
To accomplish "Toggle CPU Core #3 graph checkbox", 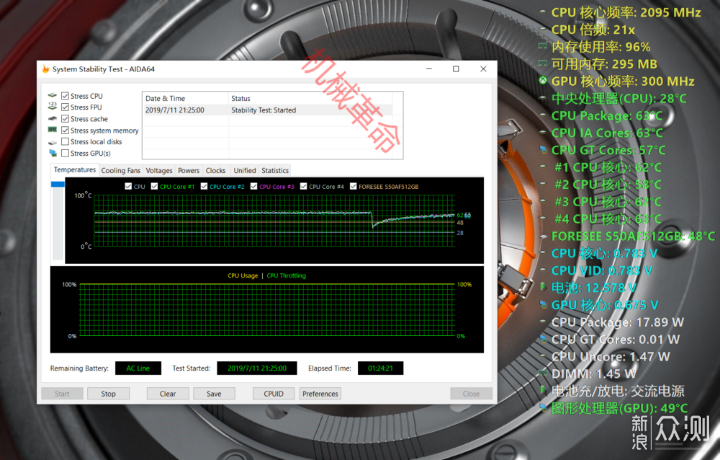I will 253,186.
